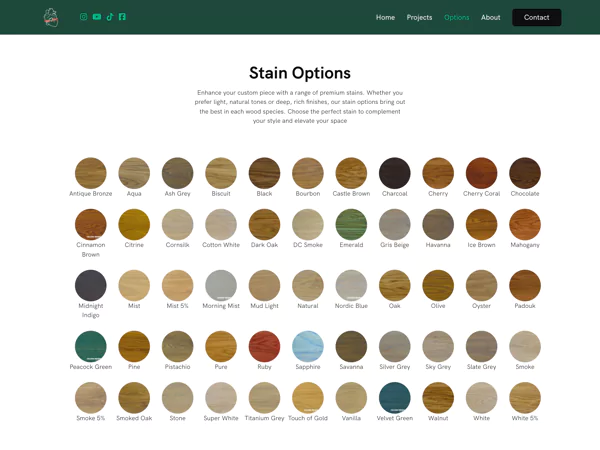Screen dimensions: 600x450
Task: Select the Morning Mist stain swatch
Action: pyautogui.click(x=221, y=285)
